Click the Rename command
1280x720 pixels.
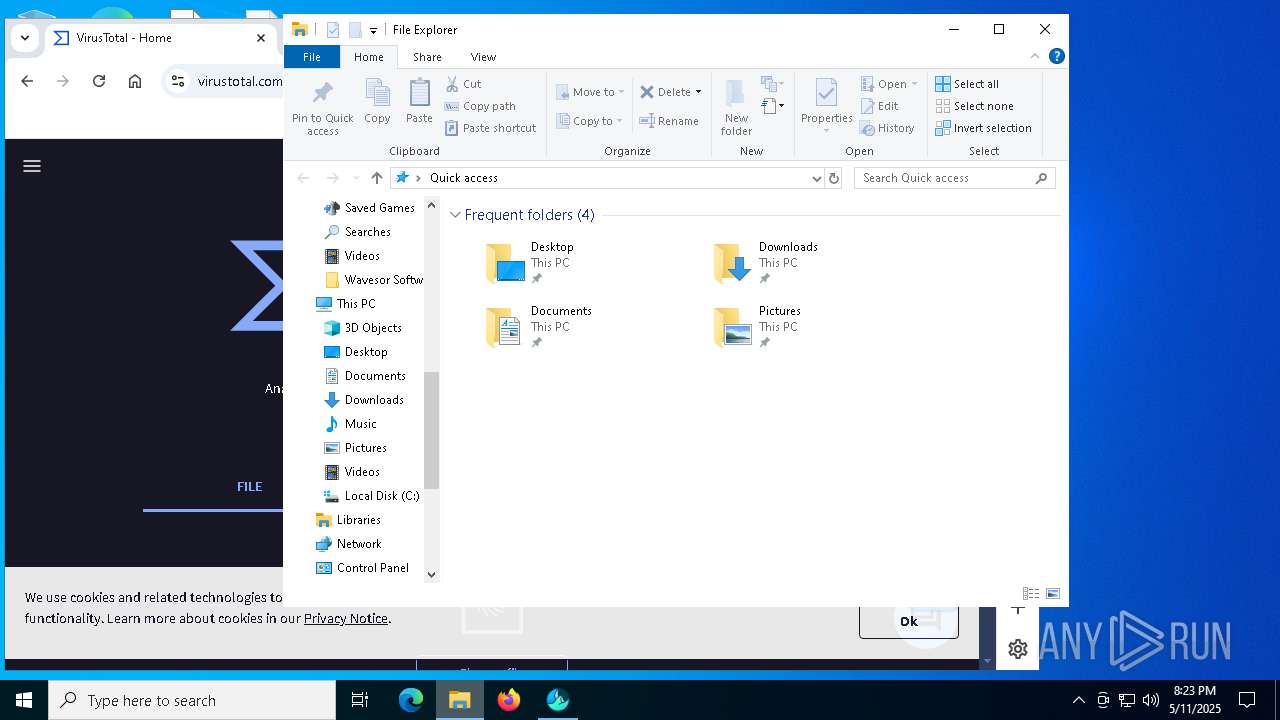669,121
